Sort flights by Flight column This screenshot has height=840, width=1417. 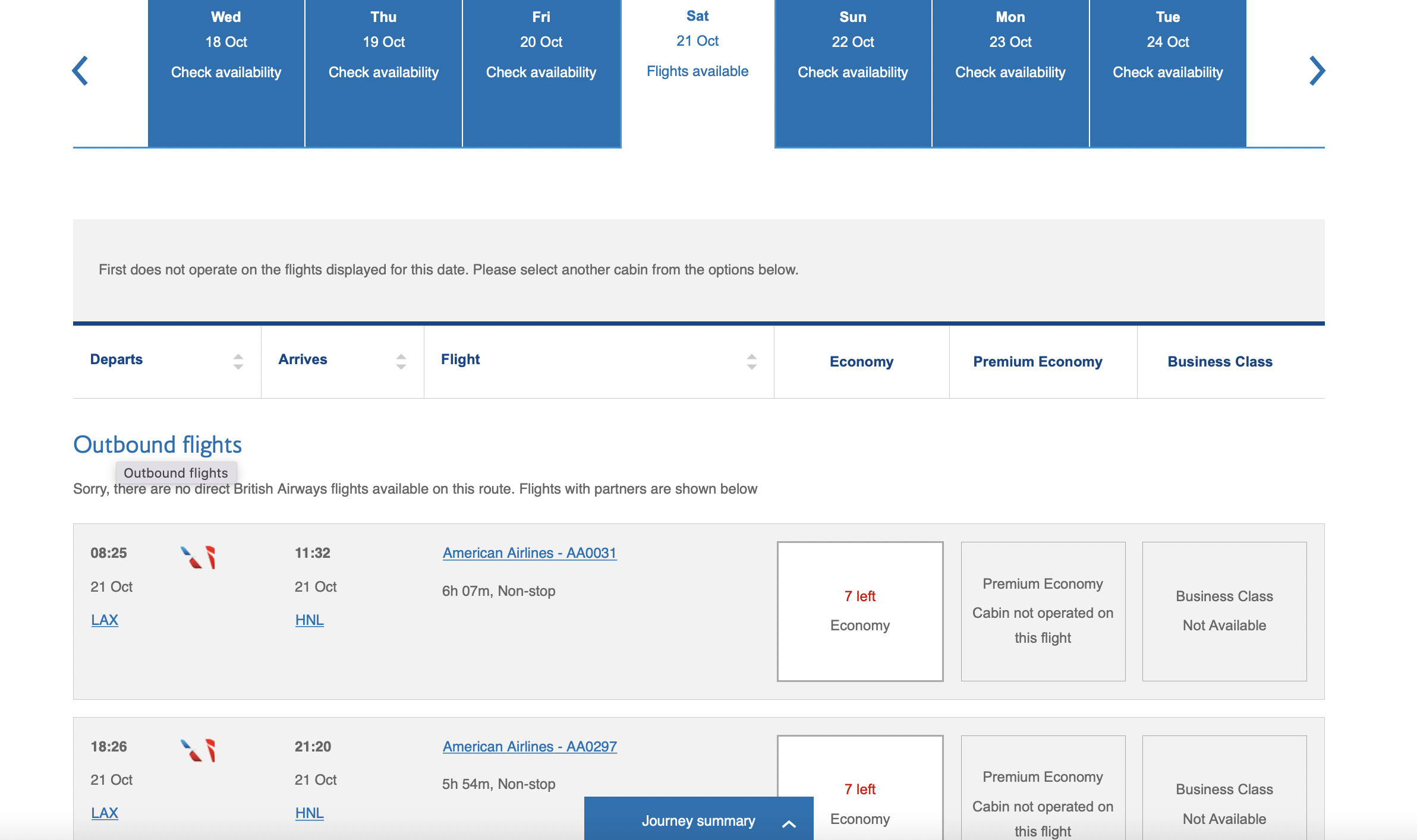(752, 361)
